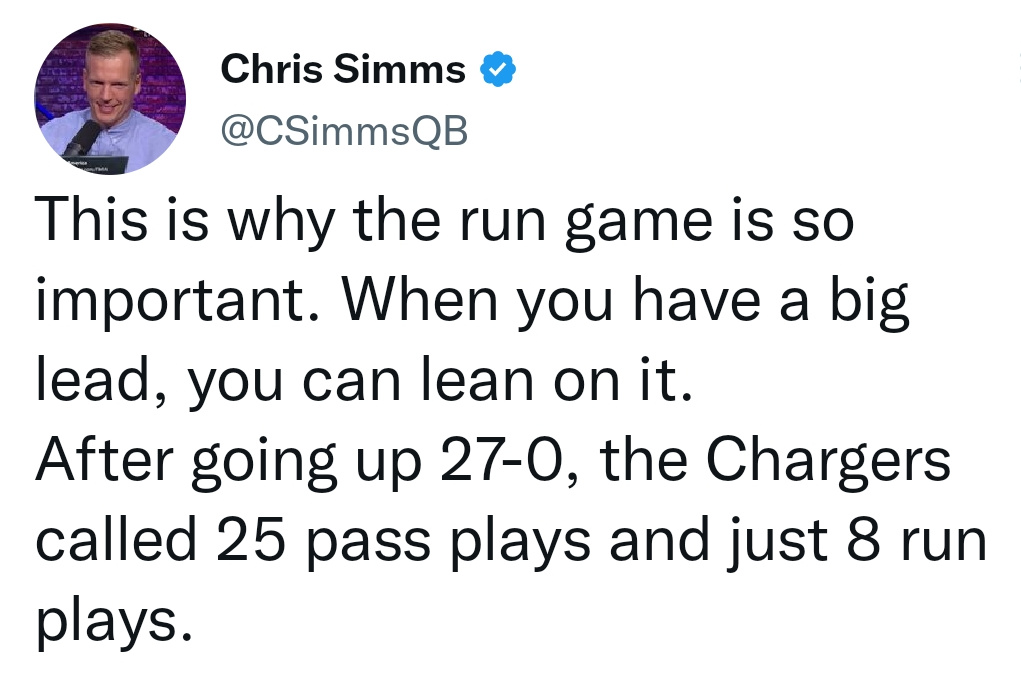
Task: Click the first line starting "This is why"
Action: [444, 221]
